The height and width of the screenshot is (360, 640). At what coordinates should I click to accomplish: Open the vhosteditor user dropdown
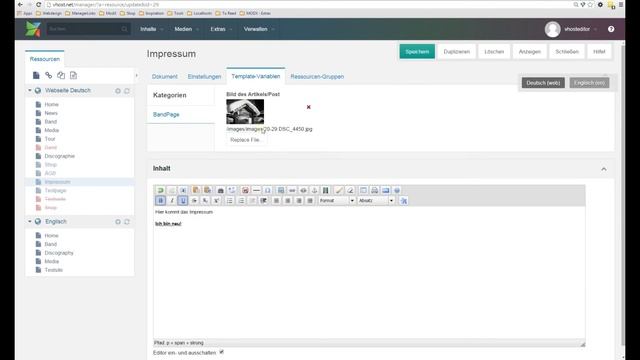coord(580,29)
